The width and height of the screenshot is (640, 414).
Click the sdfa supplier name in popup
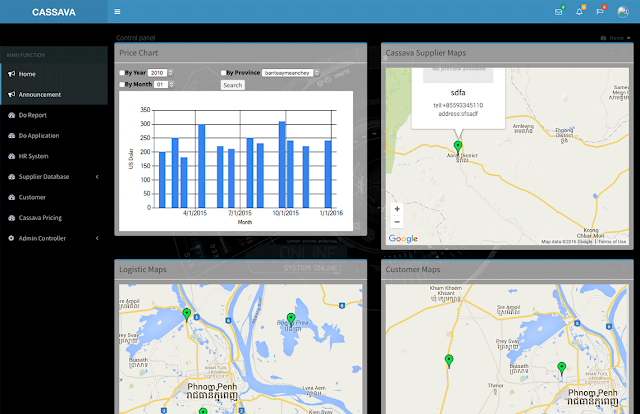tap(458, 93)
